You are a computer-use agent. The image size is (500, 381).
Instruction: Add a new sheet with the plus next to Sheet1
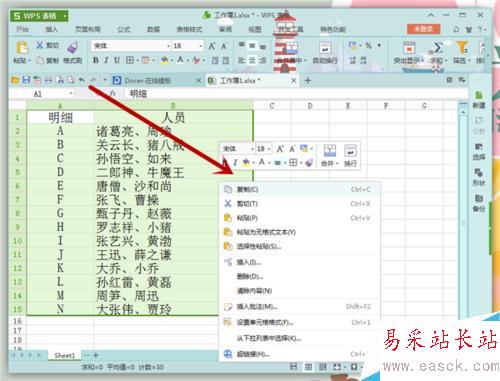96,355
